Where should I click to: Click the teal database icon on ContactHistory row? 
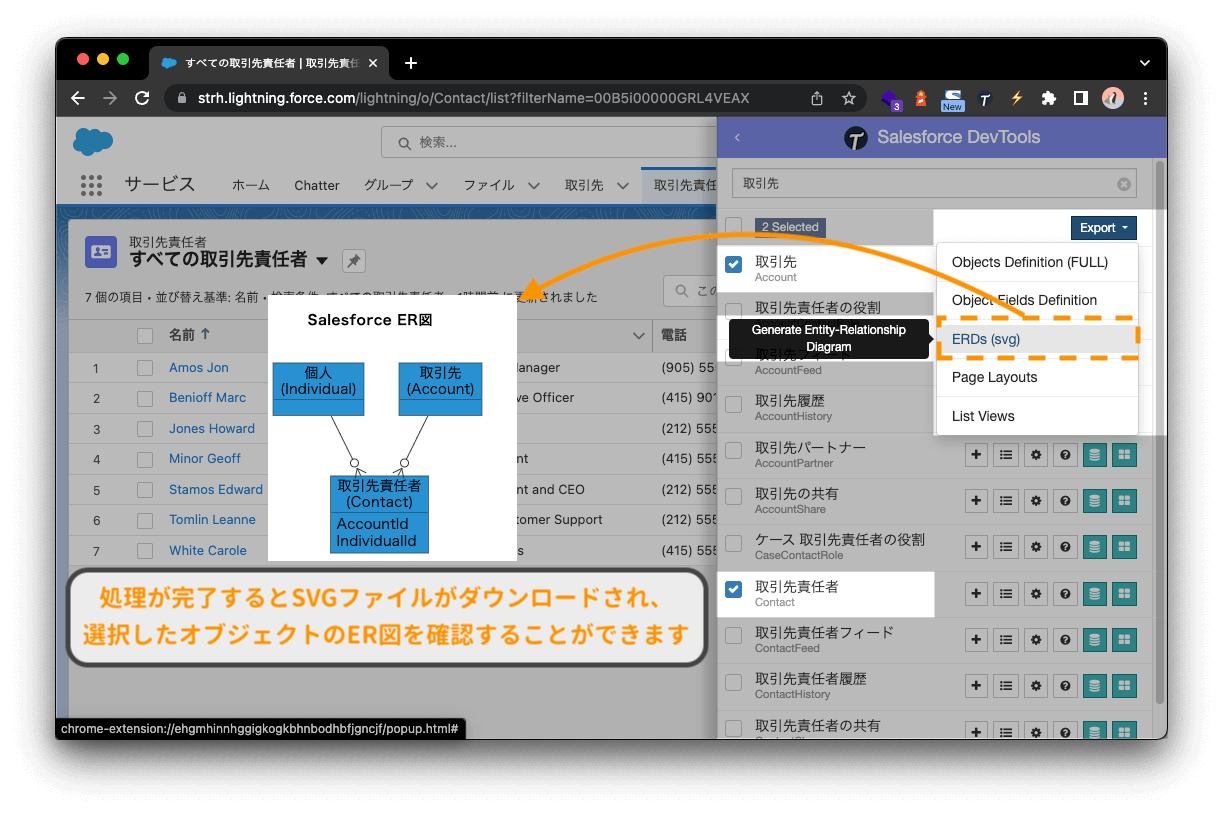[x=1094, y=686]
